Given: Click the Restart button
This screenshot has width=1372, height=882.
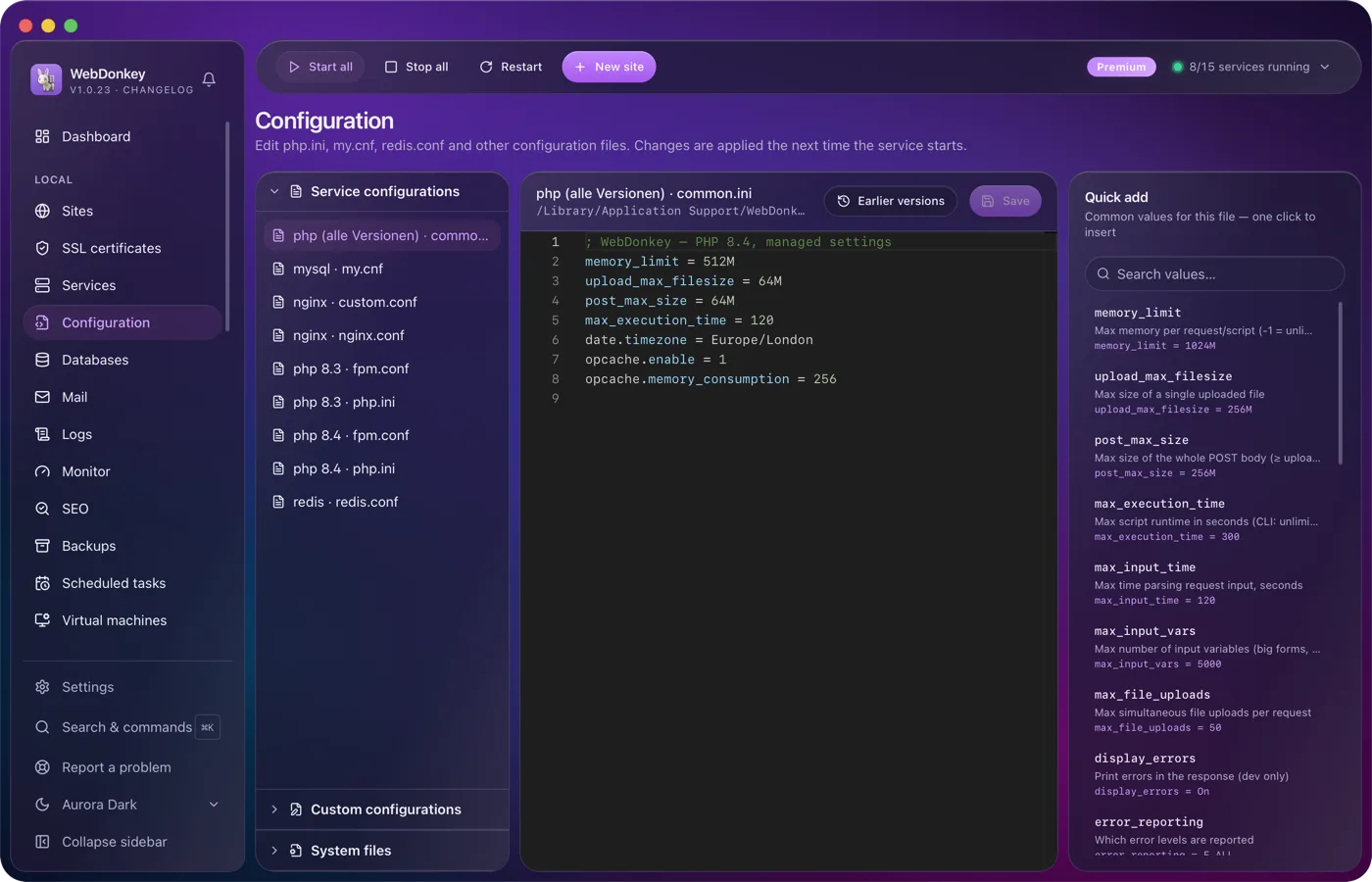Looking at the screenshot, I should (511, 67).
